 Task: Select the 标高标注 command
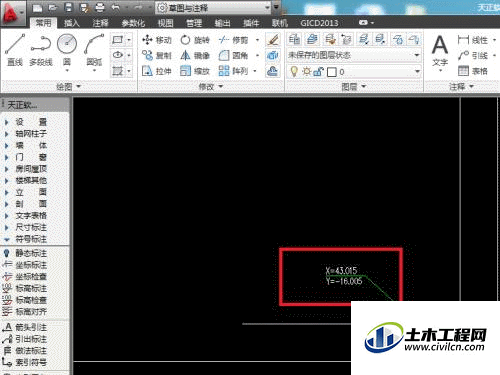[25, 288]
